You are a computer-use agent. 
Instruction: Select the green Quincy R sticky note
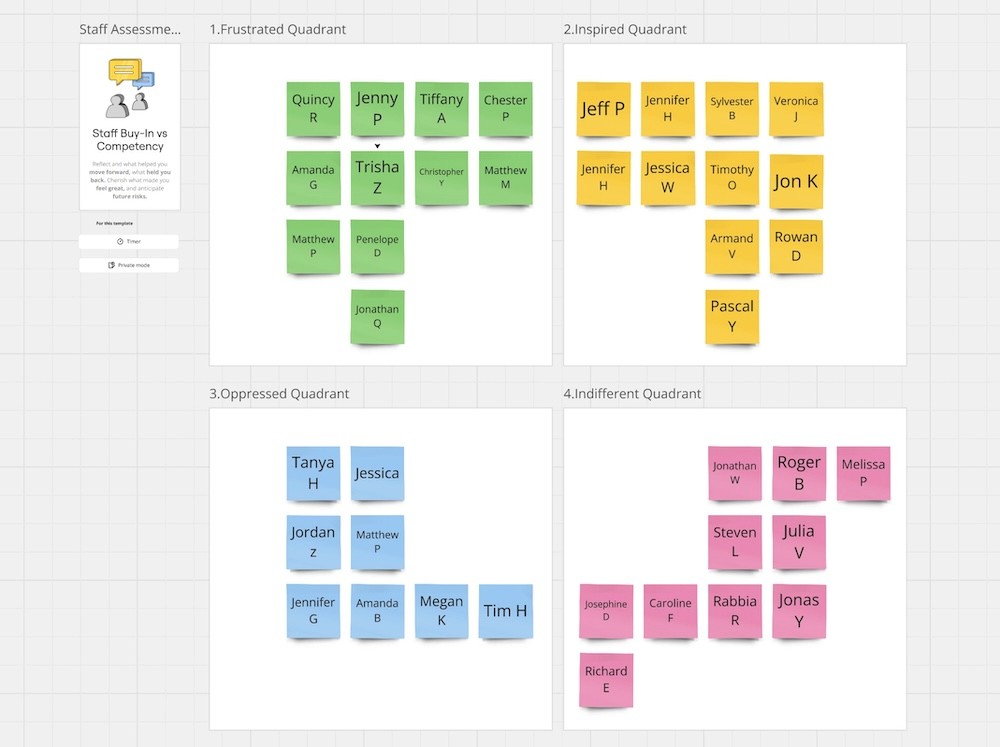(x=313, y=109)
